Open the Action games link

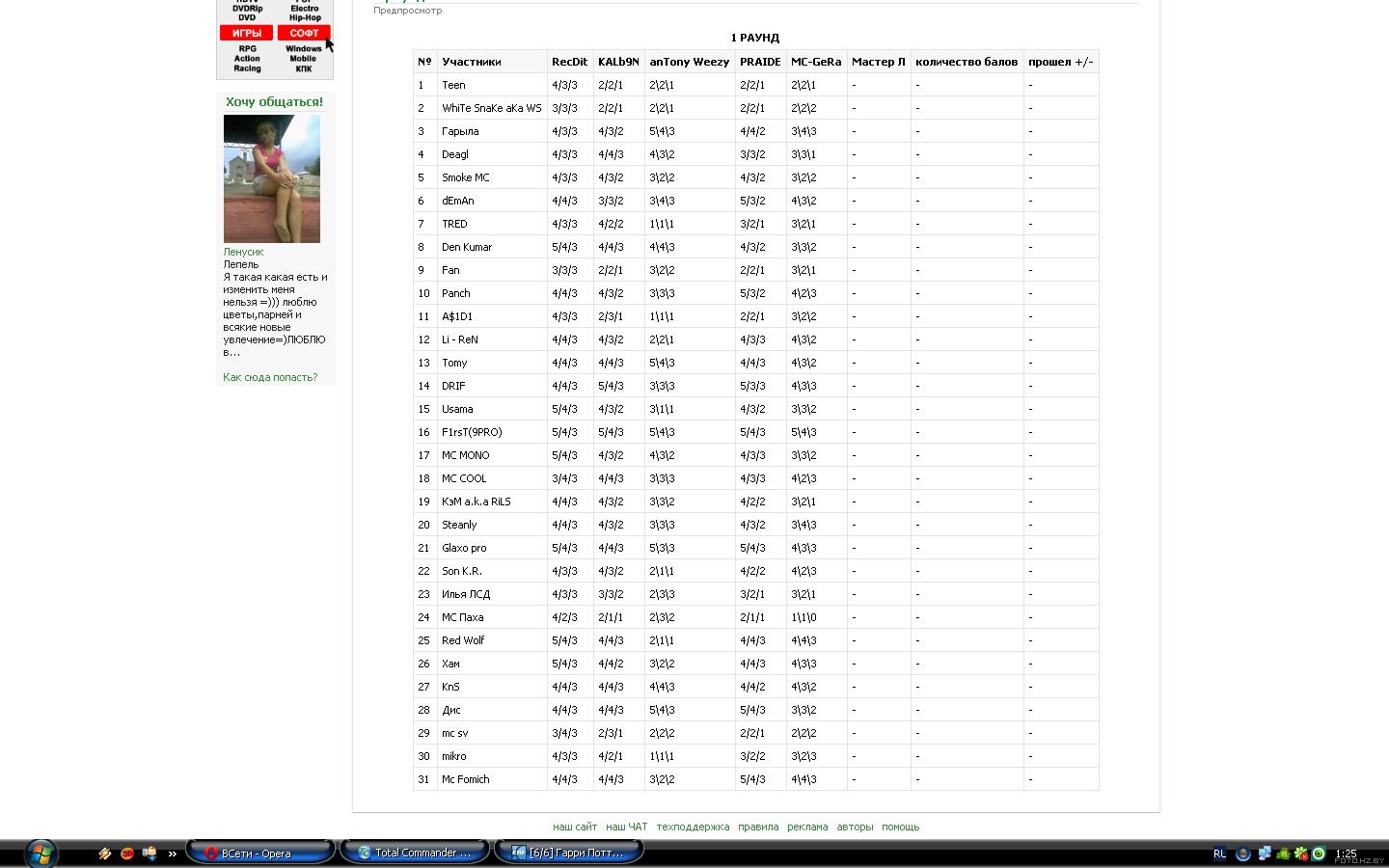tap(247, 58)
